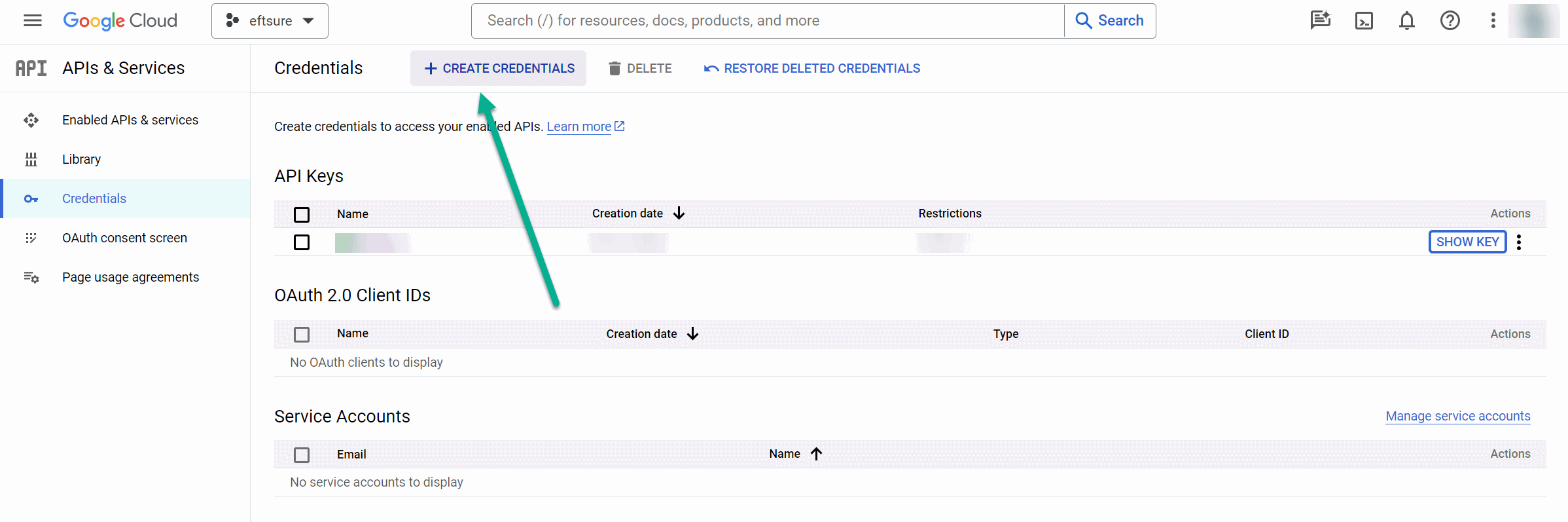The height and width of the screenshot is (522, 1568).
Task: Click the OAuth clients Name column header
Action: pos(353,333)
